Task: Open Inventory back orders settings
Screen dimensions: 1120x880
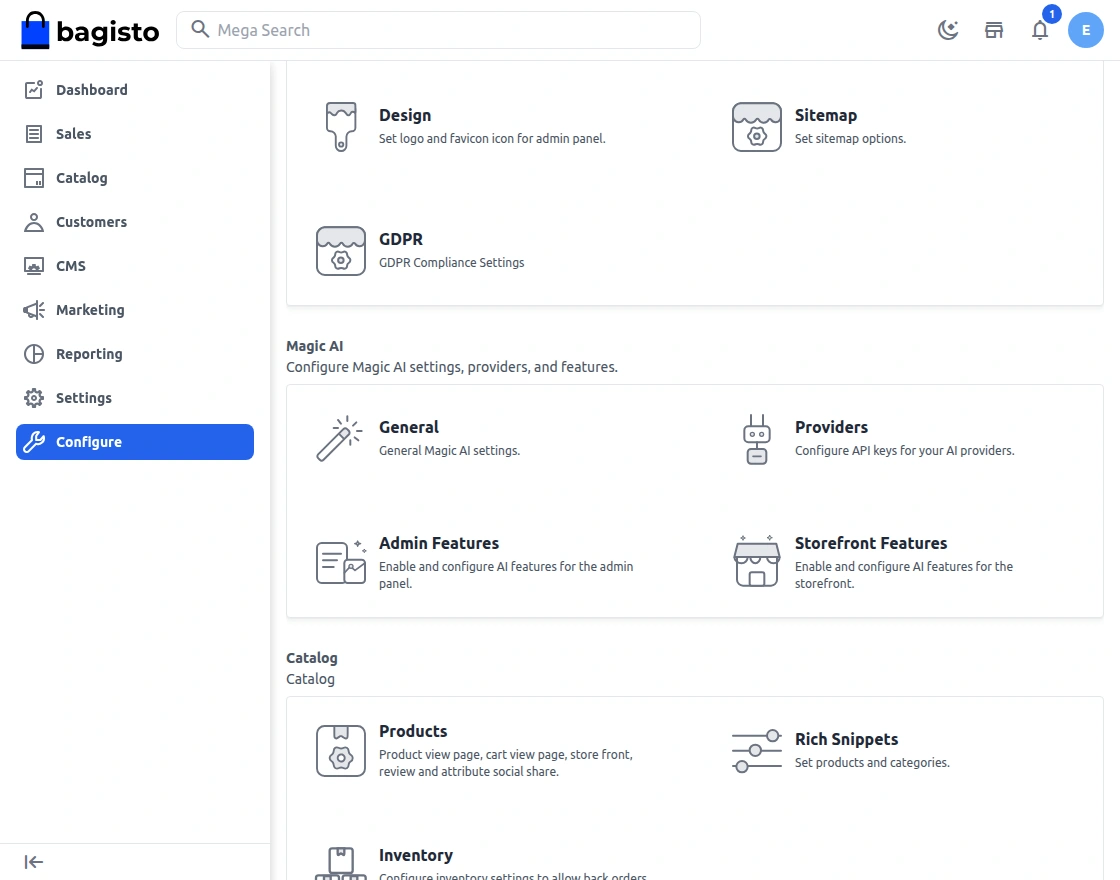Action: 416,855
